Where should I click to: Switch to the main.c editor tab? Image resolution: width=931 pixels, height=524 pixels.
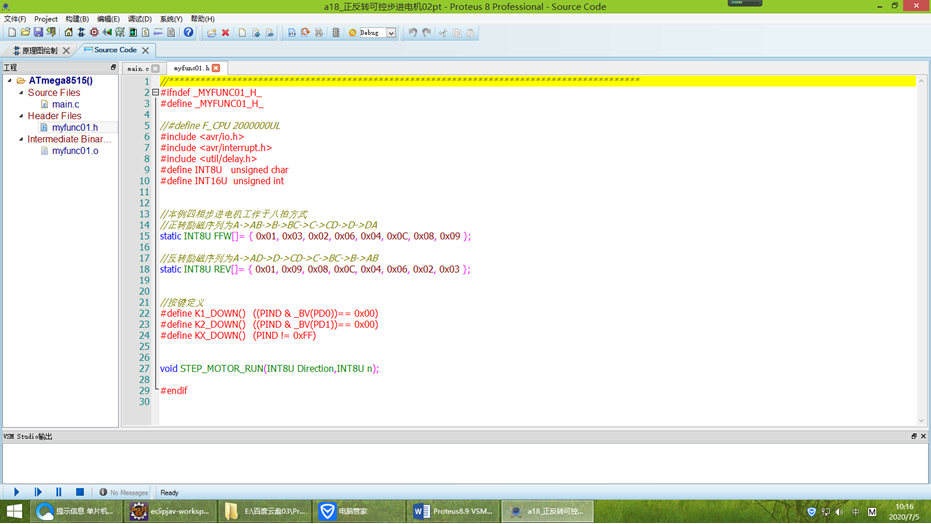pyautogui.click(x=138, y=68)
